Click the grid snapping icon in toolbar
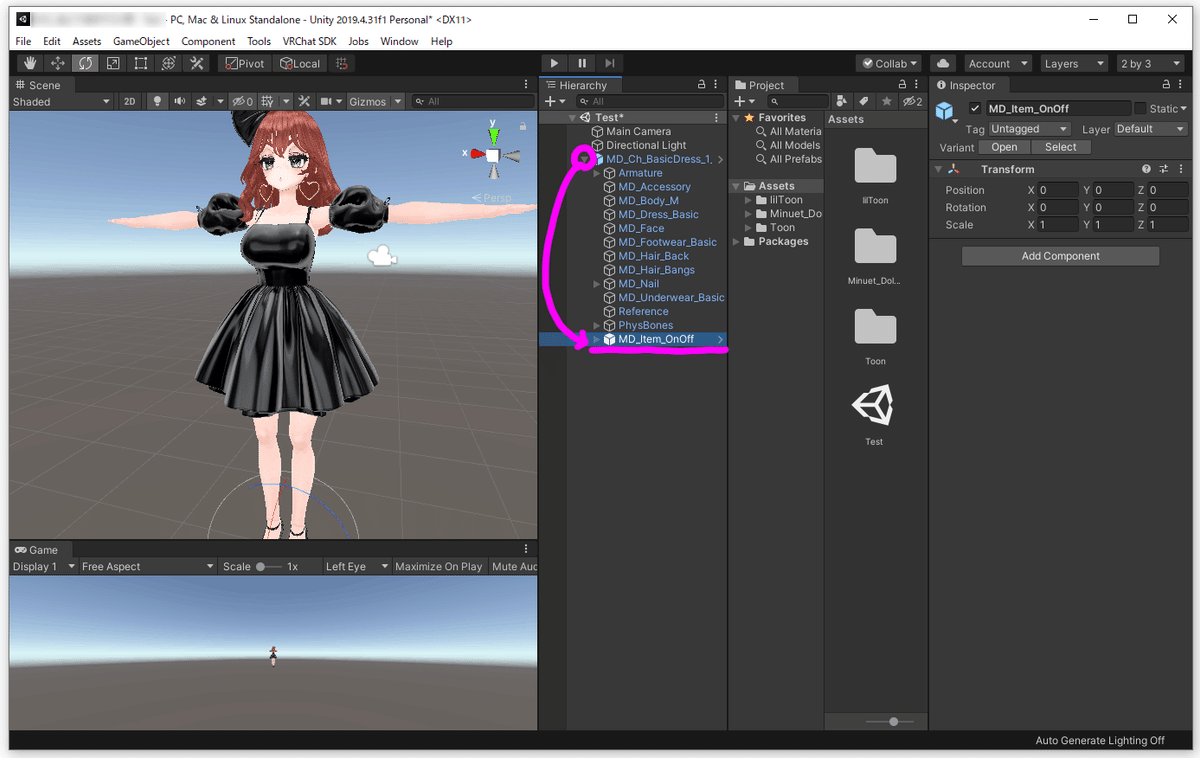This screenshot has width=1200, height=758. (342, 63)
